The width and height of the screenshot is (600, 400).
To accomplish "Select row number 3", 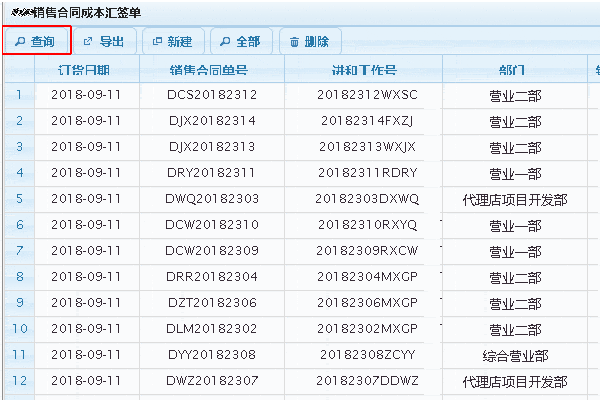I will (20, 147).
